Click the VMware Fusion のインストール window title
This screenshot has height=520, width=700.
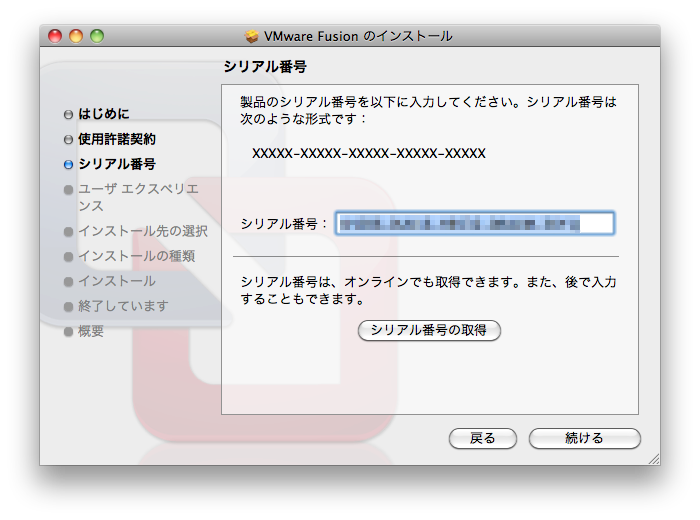(x=358, y=36)
